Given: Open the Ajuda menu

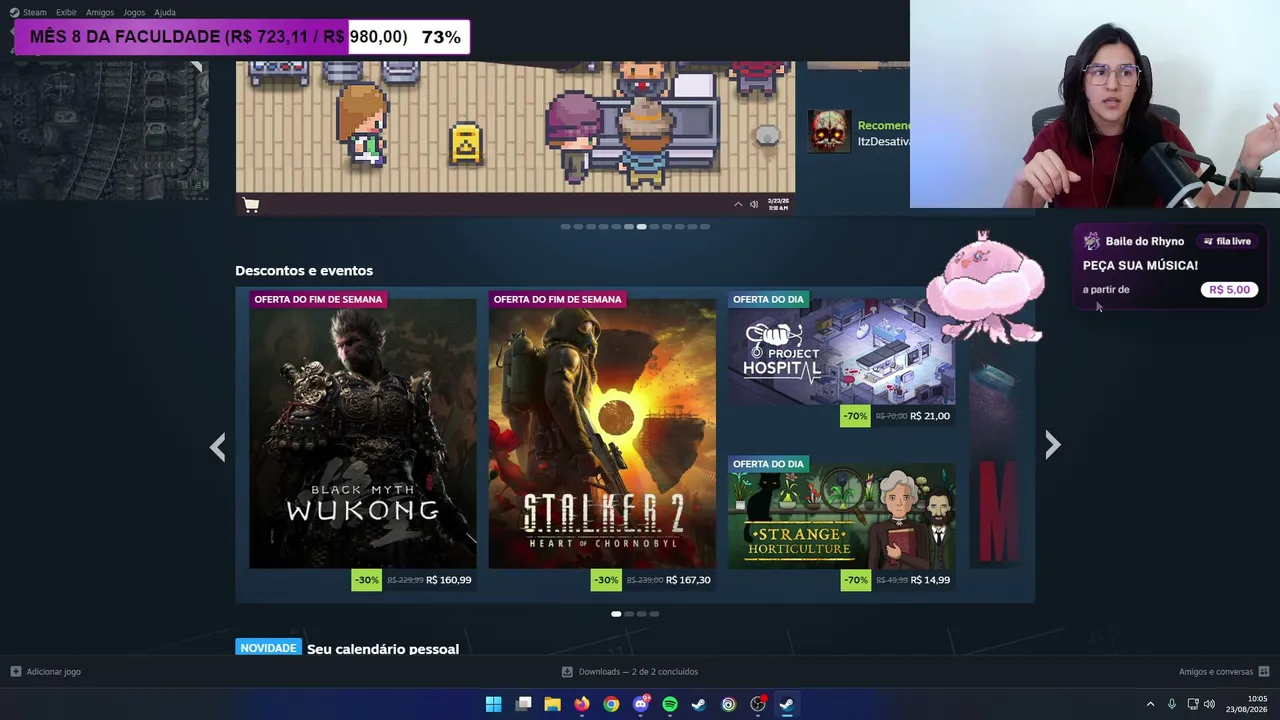Looking at the screenshot, I should coord(165,12).
